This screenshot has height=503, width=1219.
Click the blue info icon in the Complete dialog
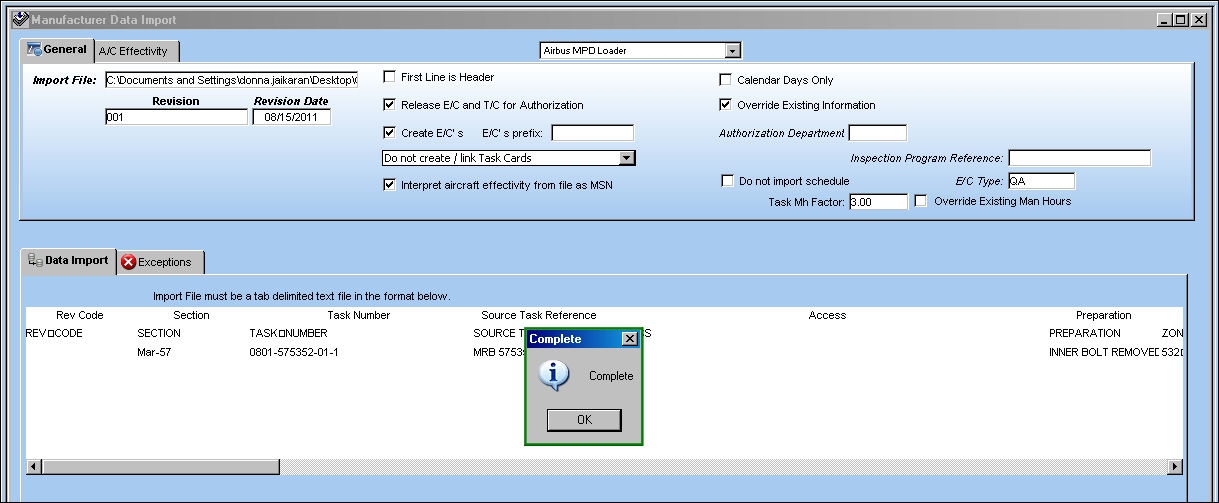point(553,375)
